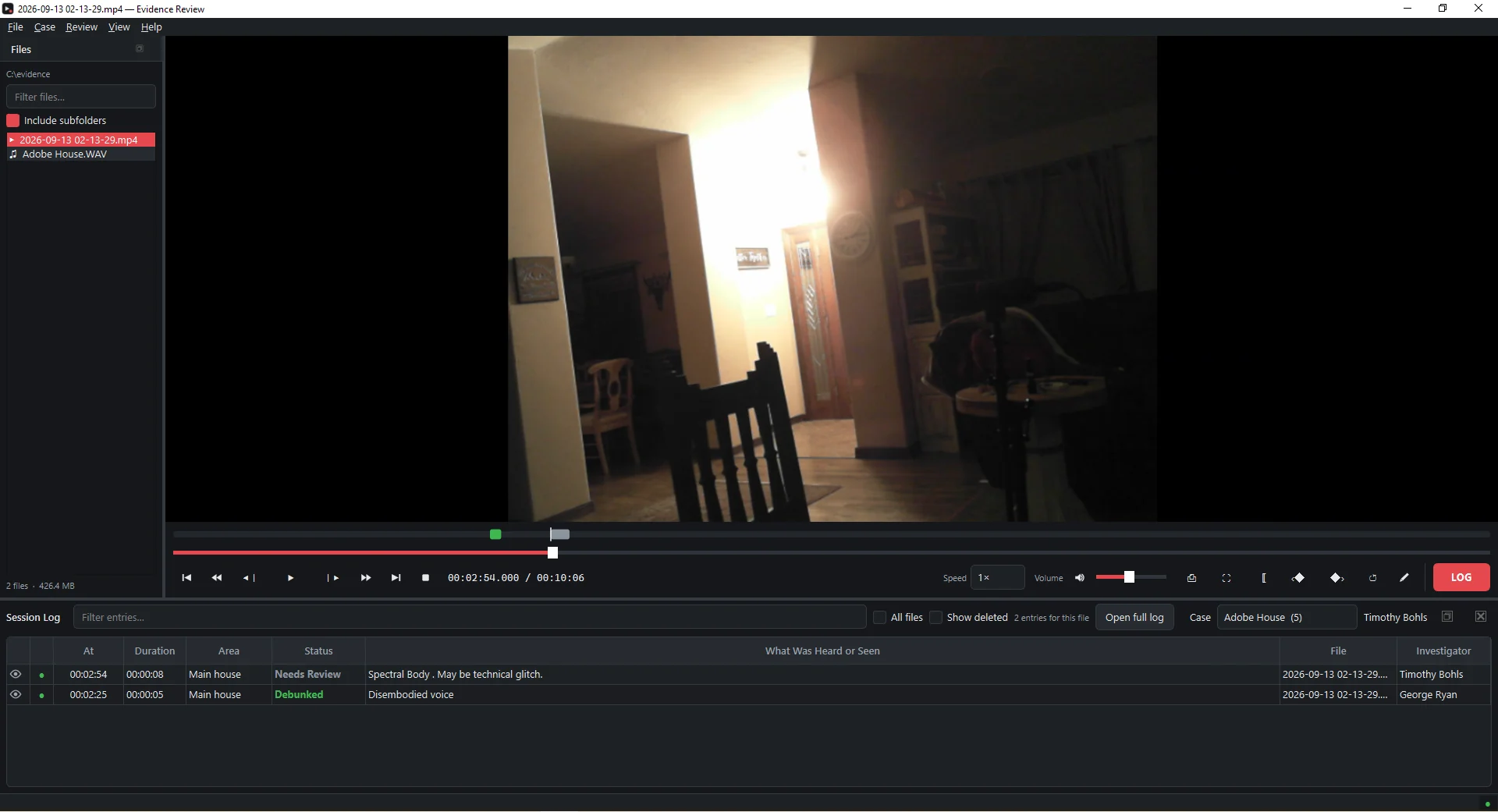The height and width of the screenshot is (812, 1498).
Task: Click the loop/rotate arrow icon
Action: (1372, 578)
